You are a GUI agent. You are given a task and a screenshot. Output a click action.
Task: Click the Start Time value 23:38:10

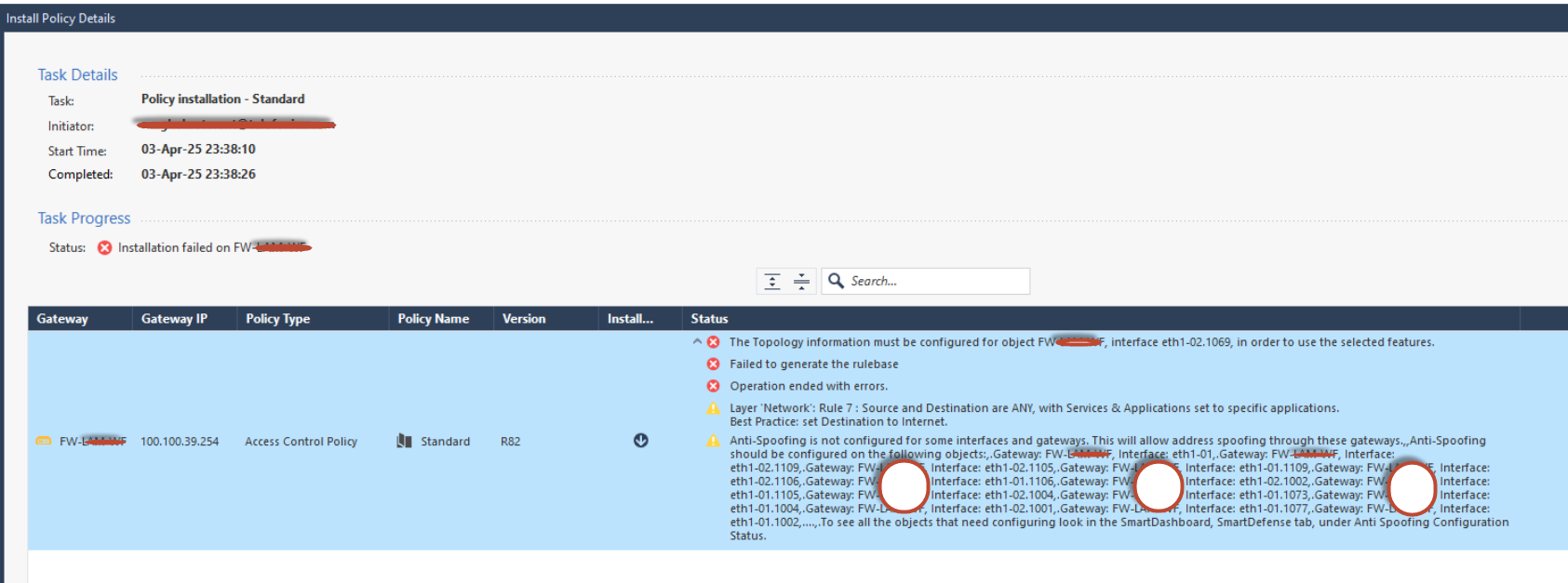198,149
